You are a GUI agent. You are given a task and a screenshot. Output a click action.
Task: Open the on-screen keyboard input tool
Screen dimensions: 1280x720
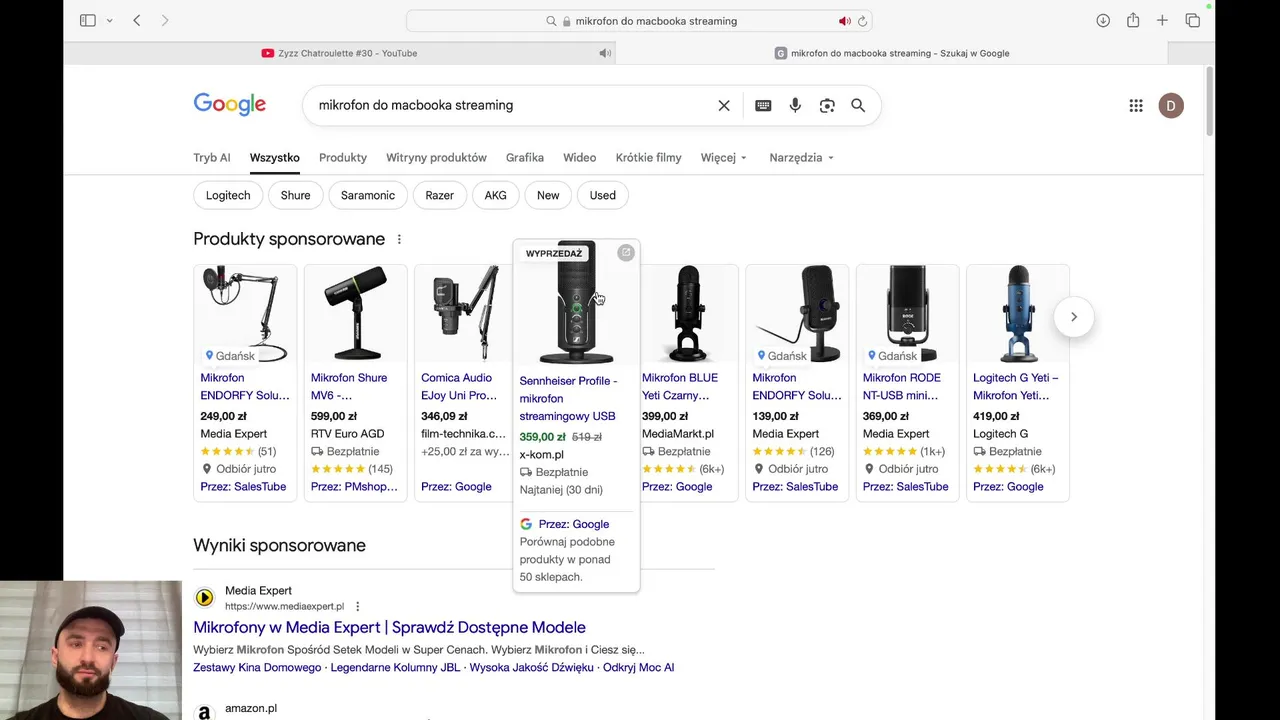[x=763, y=105]
